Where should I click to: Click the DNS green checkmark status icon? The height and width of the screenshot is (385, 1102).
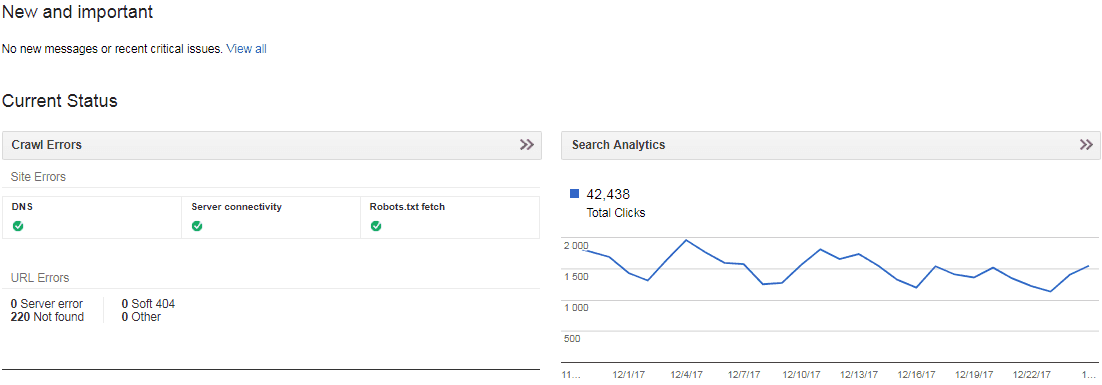coord(18,226)
